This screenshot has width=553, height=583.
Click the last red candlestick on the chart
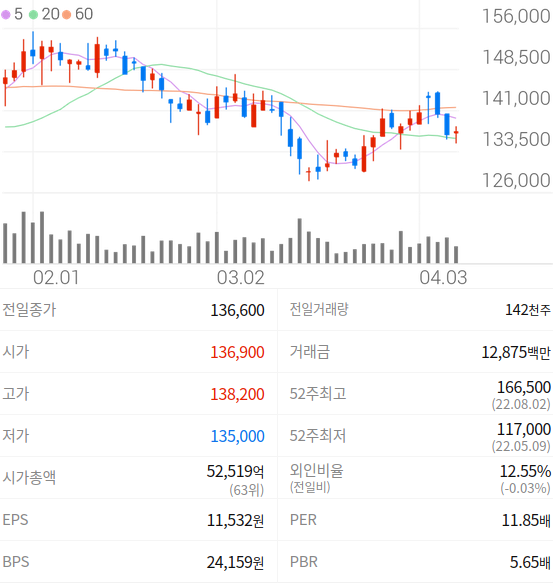(x=456, y=135)
